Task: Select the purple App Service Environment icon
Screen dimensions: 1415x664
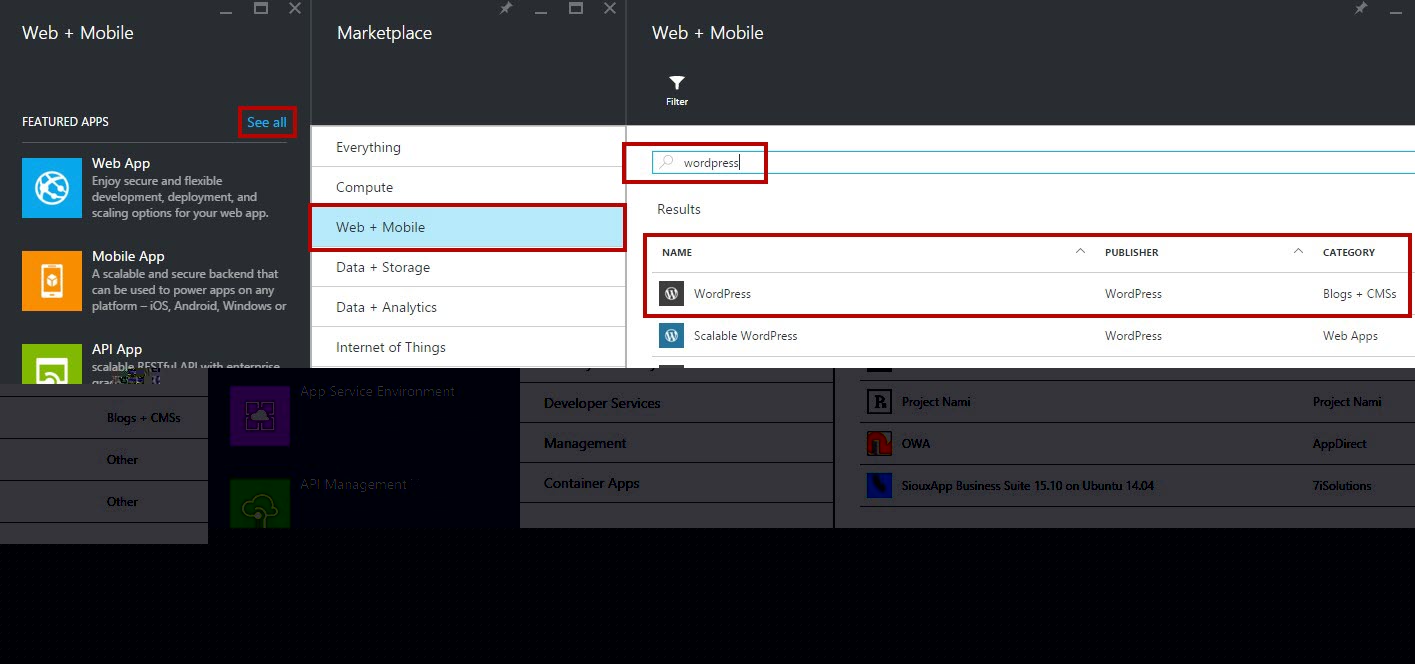Action: pyautogui.click(x=260, y=416)
